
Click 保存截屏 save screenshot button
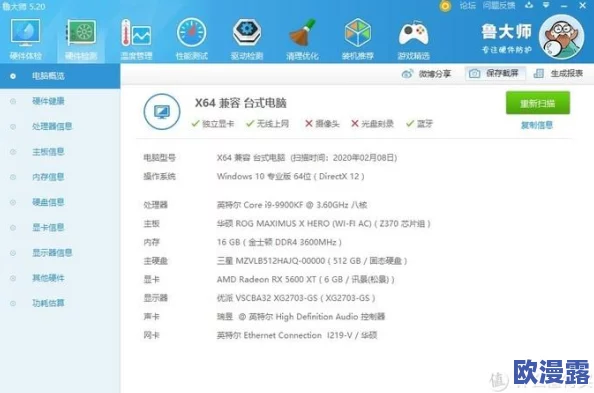tap(495, 73)
